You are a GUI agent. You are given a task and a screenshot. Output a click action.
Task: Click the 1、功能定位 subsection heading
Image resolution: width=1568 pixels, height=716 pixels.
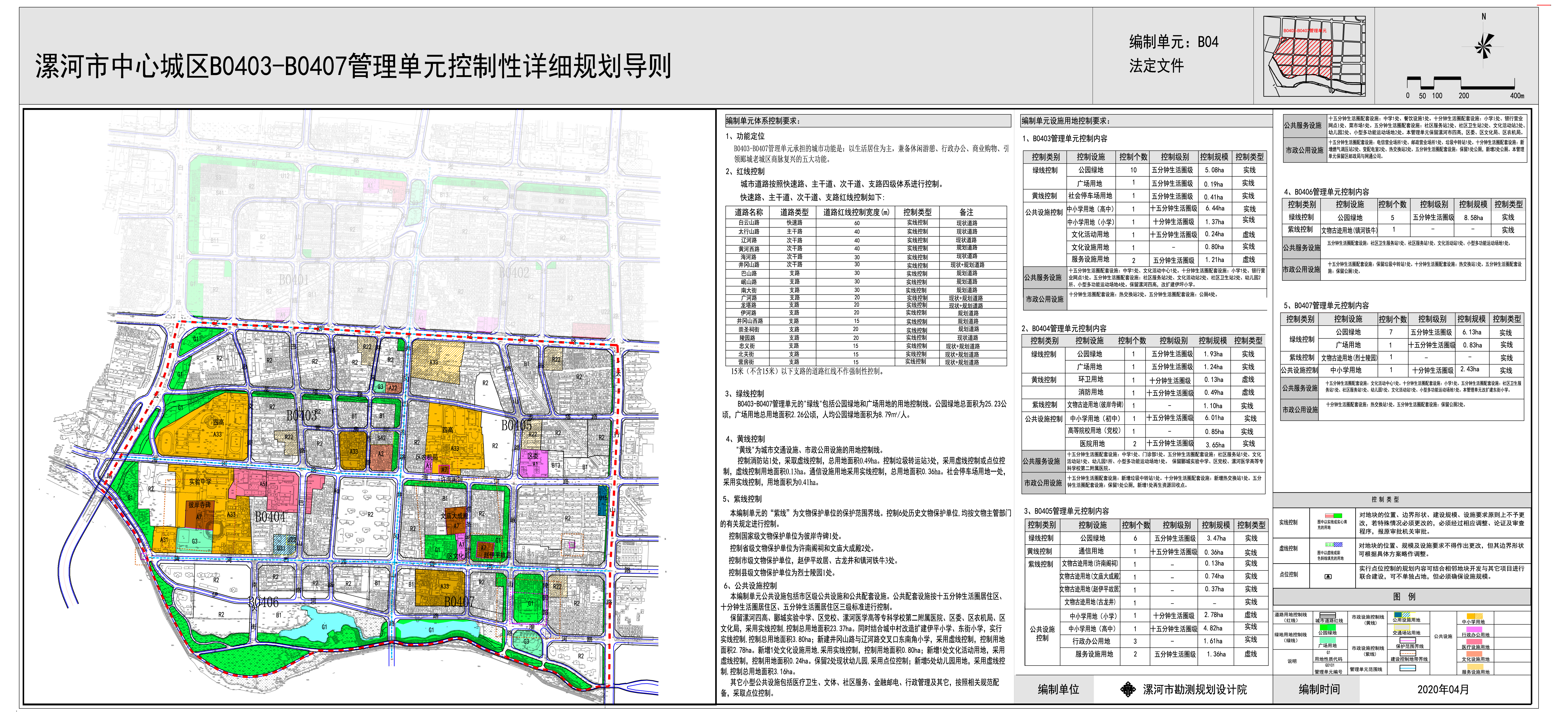coord(745,136)
